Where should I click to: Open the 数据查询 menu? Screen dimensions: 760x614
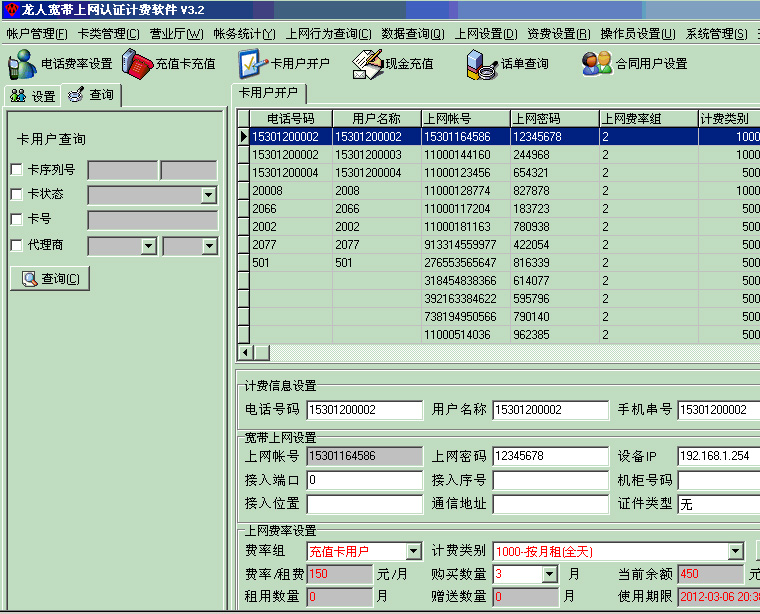point(413,34)
